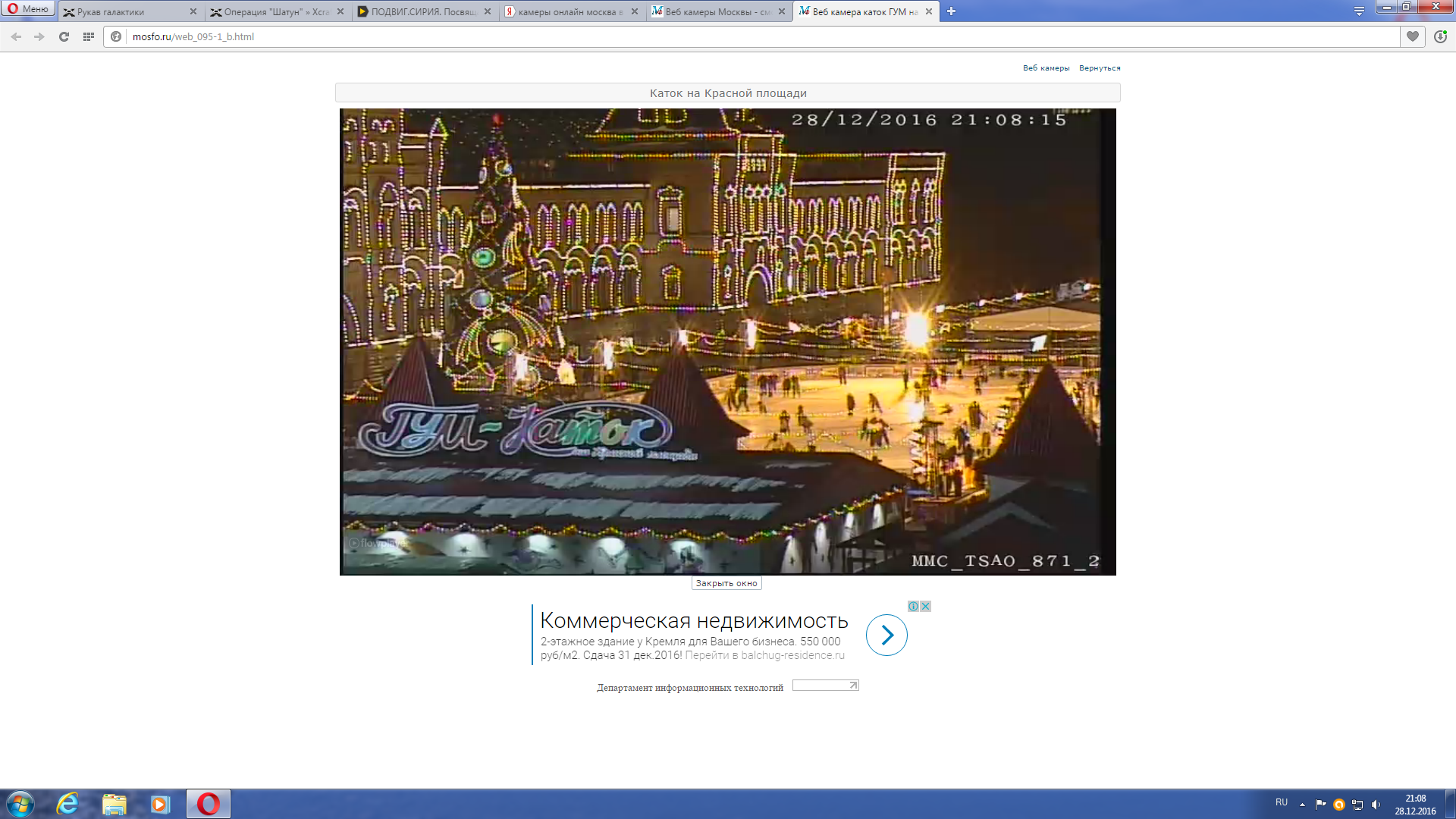Close the камеры онлайн москва tab

[635, 11]
